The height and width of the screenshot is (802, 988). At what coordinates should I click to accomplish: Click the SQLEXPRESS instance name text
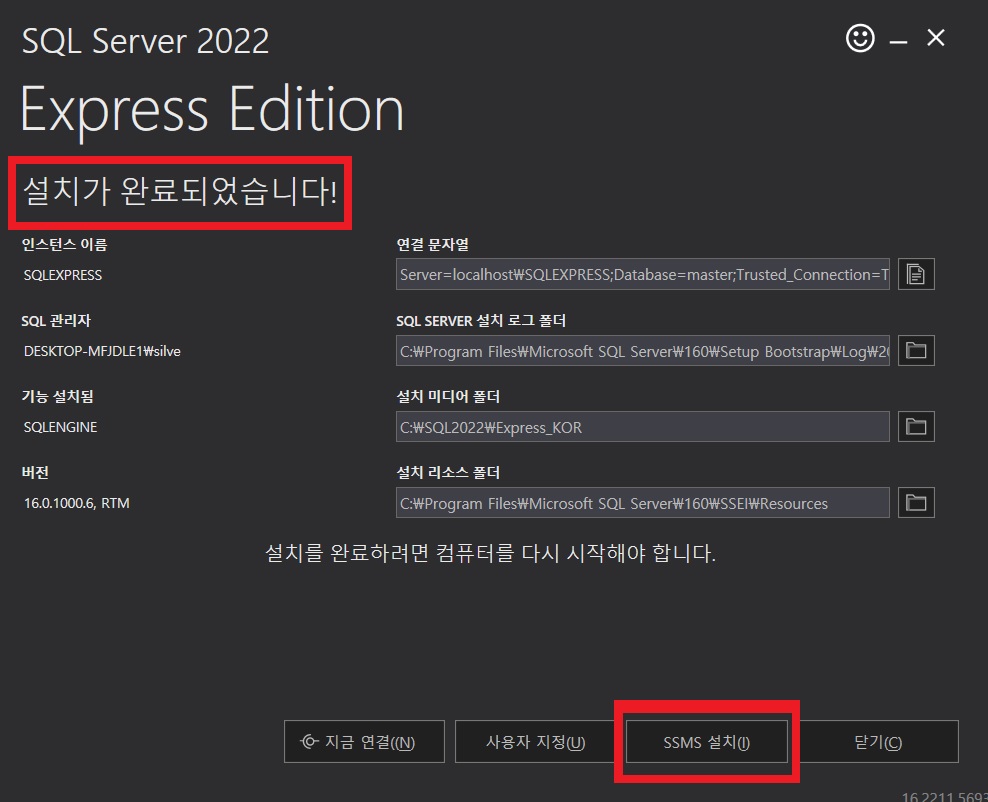coord(61,274)
